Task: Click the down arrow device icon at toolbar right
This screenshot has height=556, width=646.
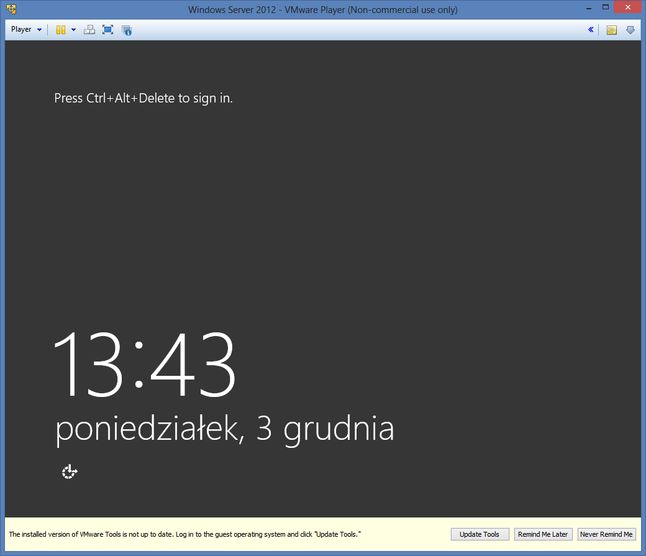Action: click(630, 30)
